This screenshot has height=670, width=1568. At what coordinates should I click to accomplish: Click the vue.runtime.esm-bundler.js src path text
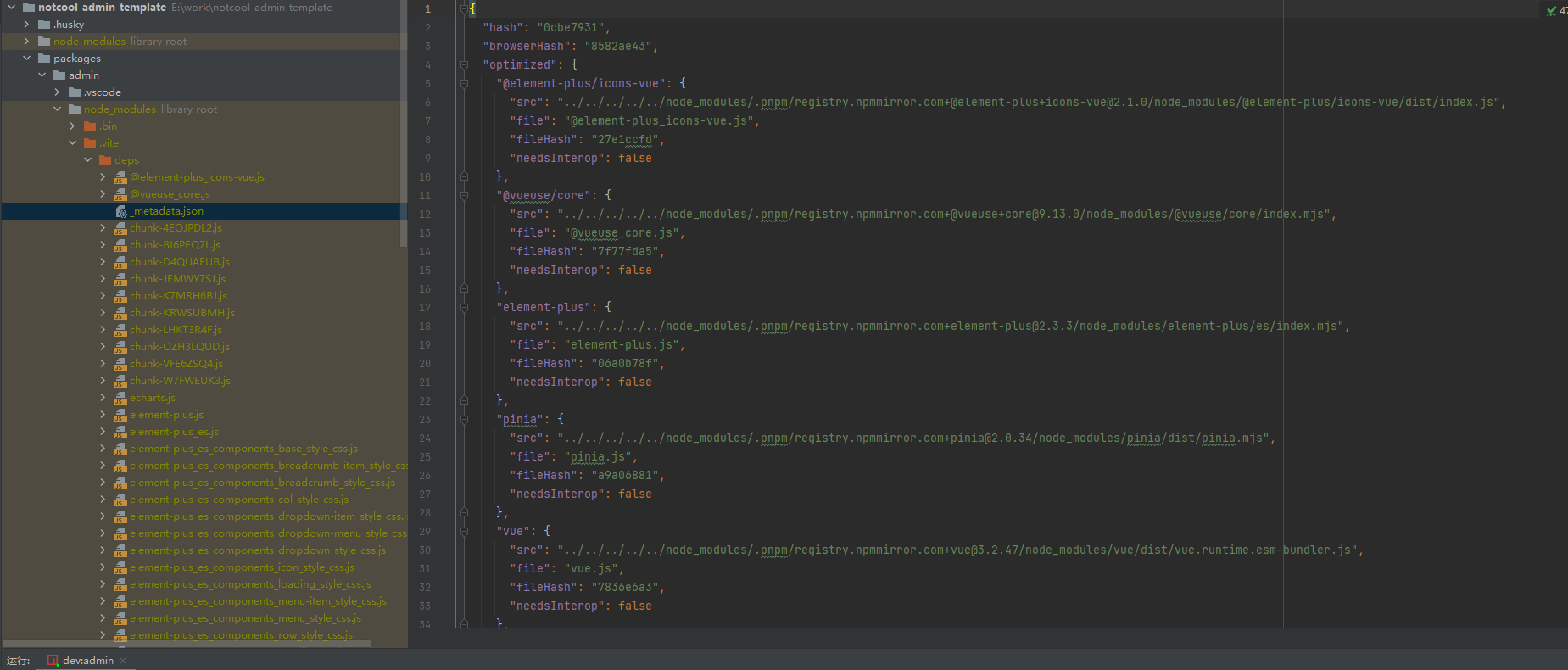957,550
